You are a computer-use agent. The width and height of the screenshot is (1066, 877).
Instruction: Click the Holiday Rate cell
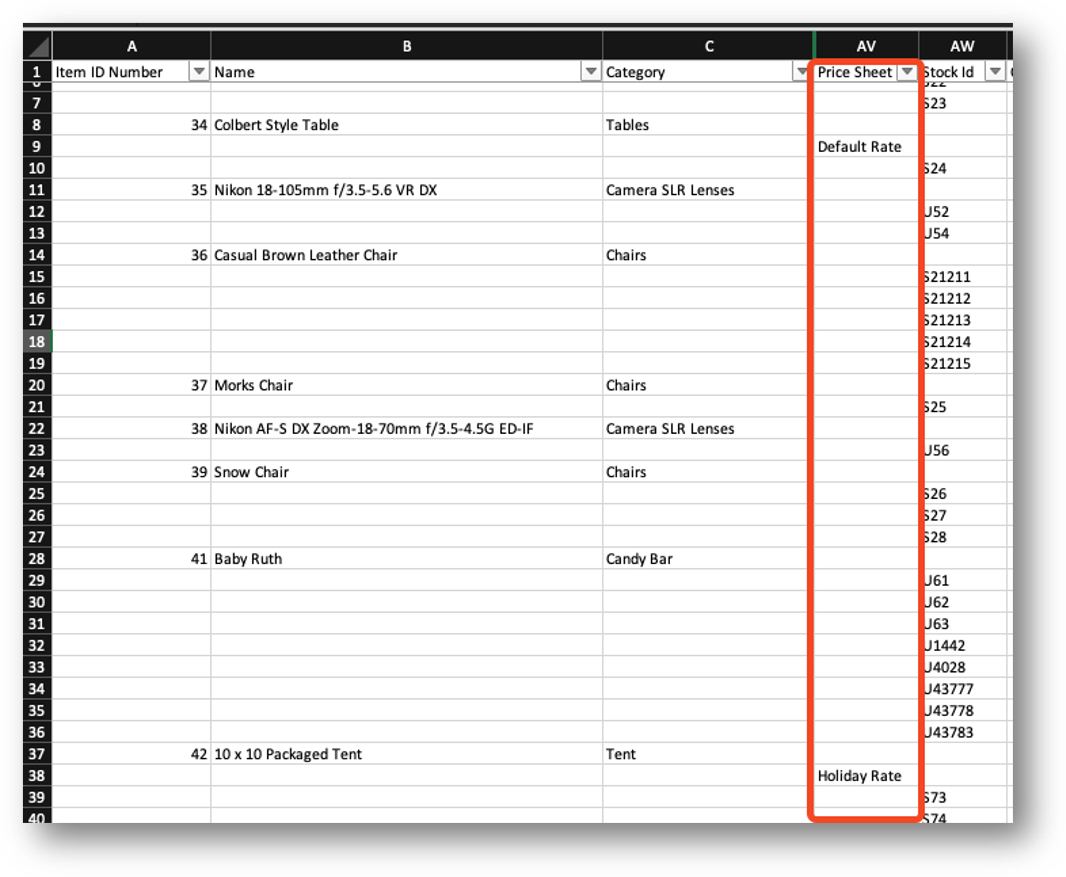(859, 776)
